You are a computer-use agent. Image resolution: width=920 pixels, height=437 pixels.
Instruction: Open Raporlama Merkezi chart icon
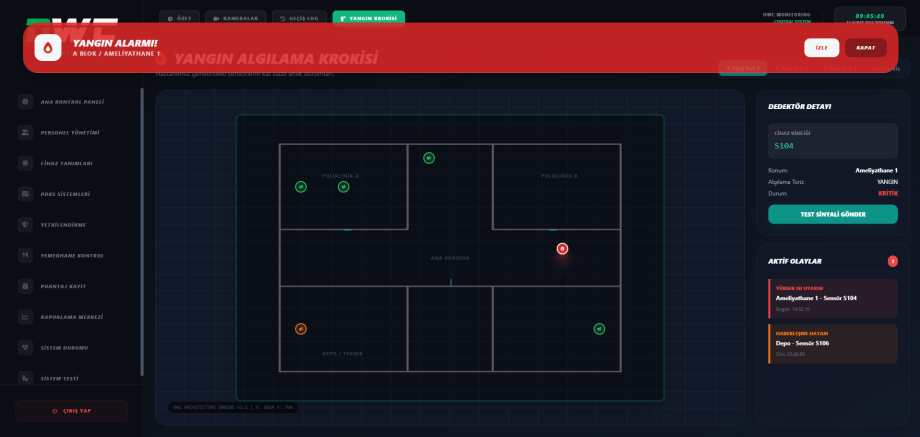tap(25, 317)
